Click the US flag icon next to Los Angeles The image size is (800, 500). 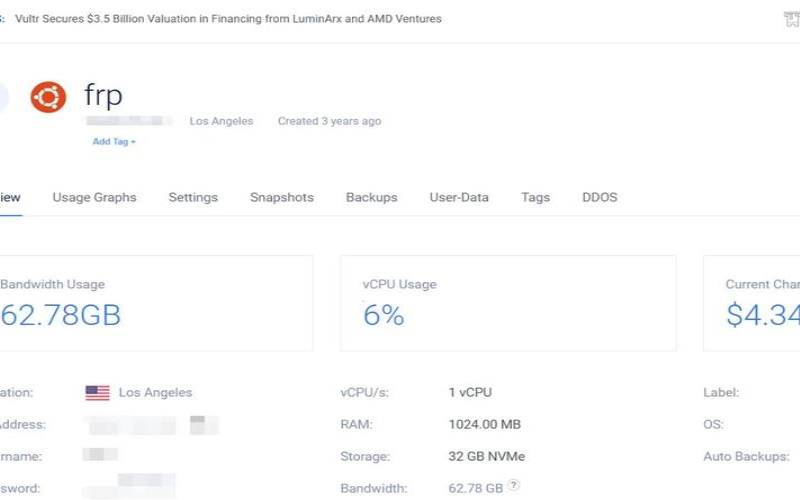97,393
